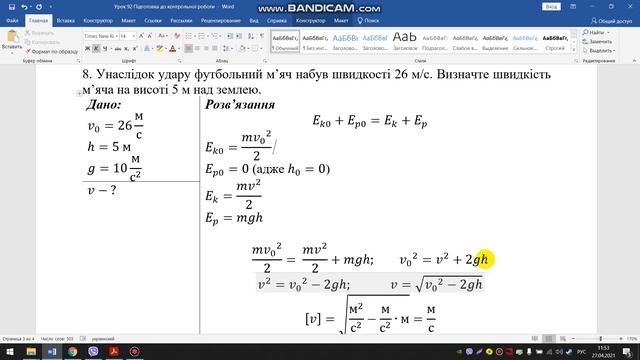Increase font size with the enlarge A icon
Screen dimensions: 640x360
click(141, 36)
